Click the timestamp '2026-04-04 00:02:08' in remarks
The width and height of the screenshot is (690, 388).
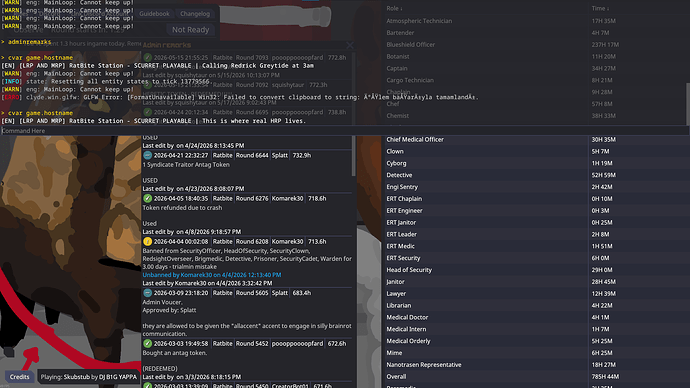tap(181, 242)
